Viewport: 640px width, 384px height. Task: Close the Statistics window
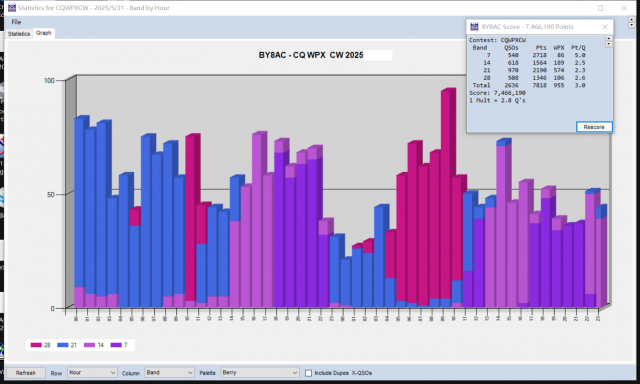point(624,8)
